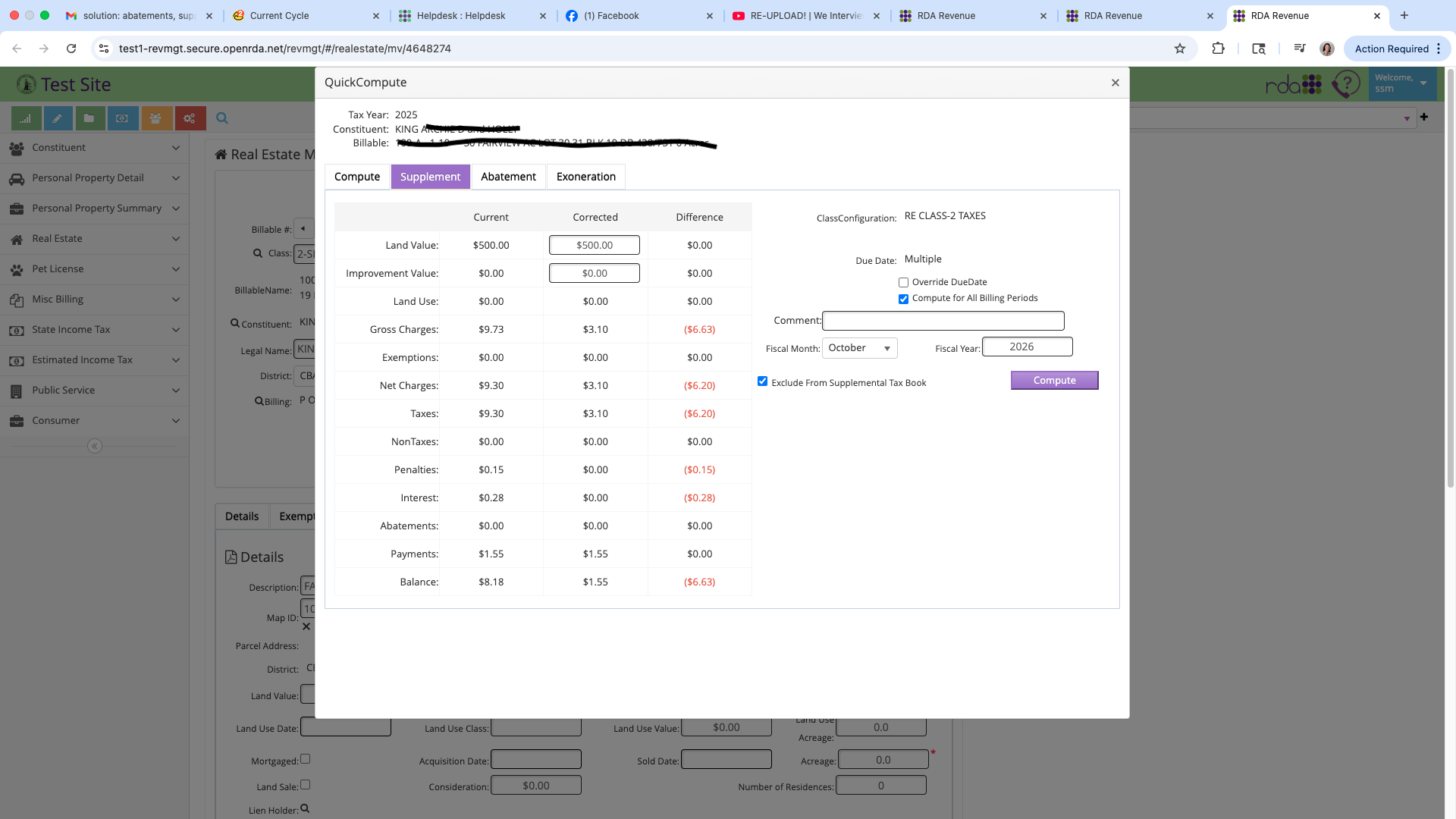
Task: Click the dollar bill payments icon
Action: tap(122, 118)
